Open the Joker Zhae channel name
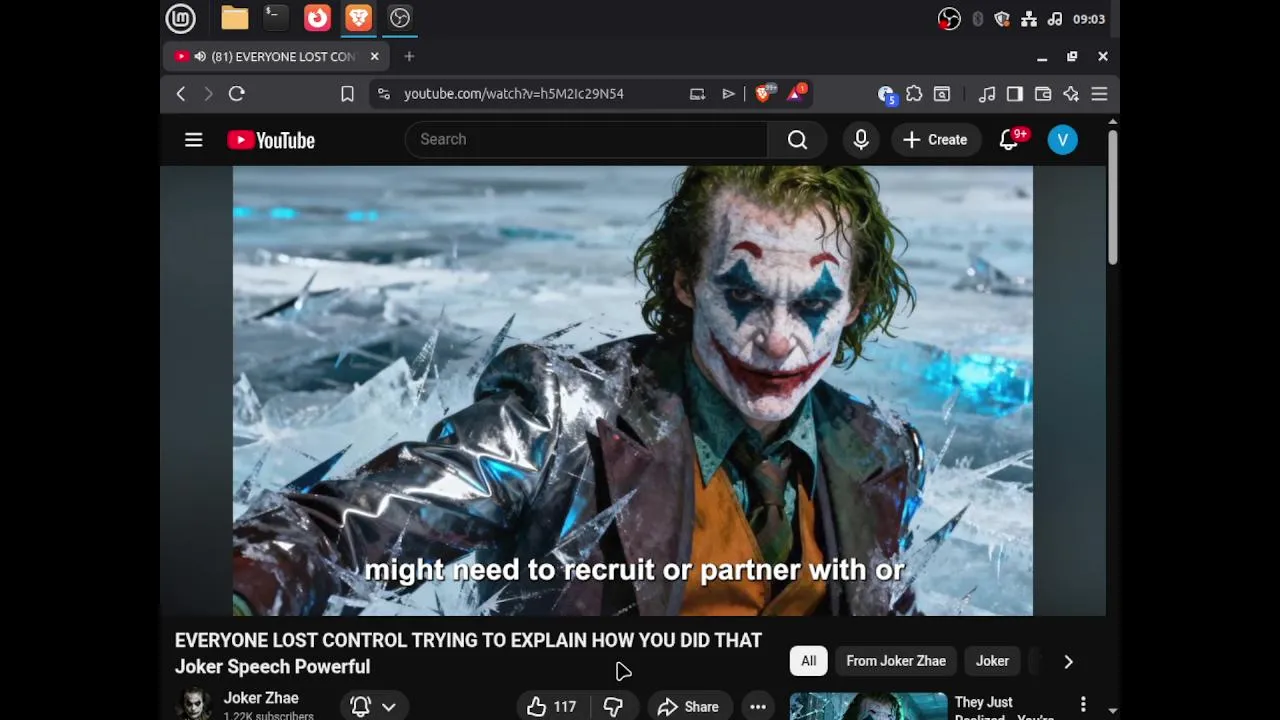Image resolution: width=1280 pixels, height=720 pixels. pyautogui.click(x=261, y=698)
